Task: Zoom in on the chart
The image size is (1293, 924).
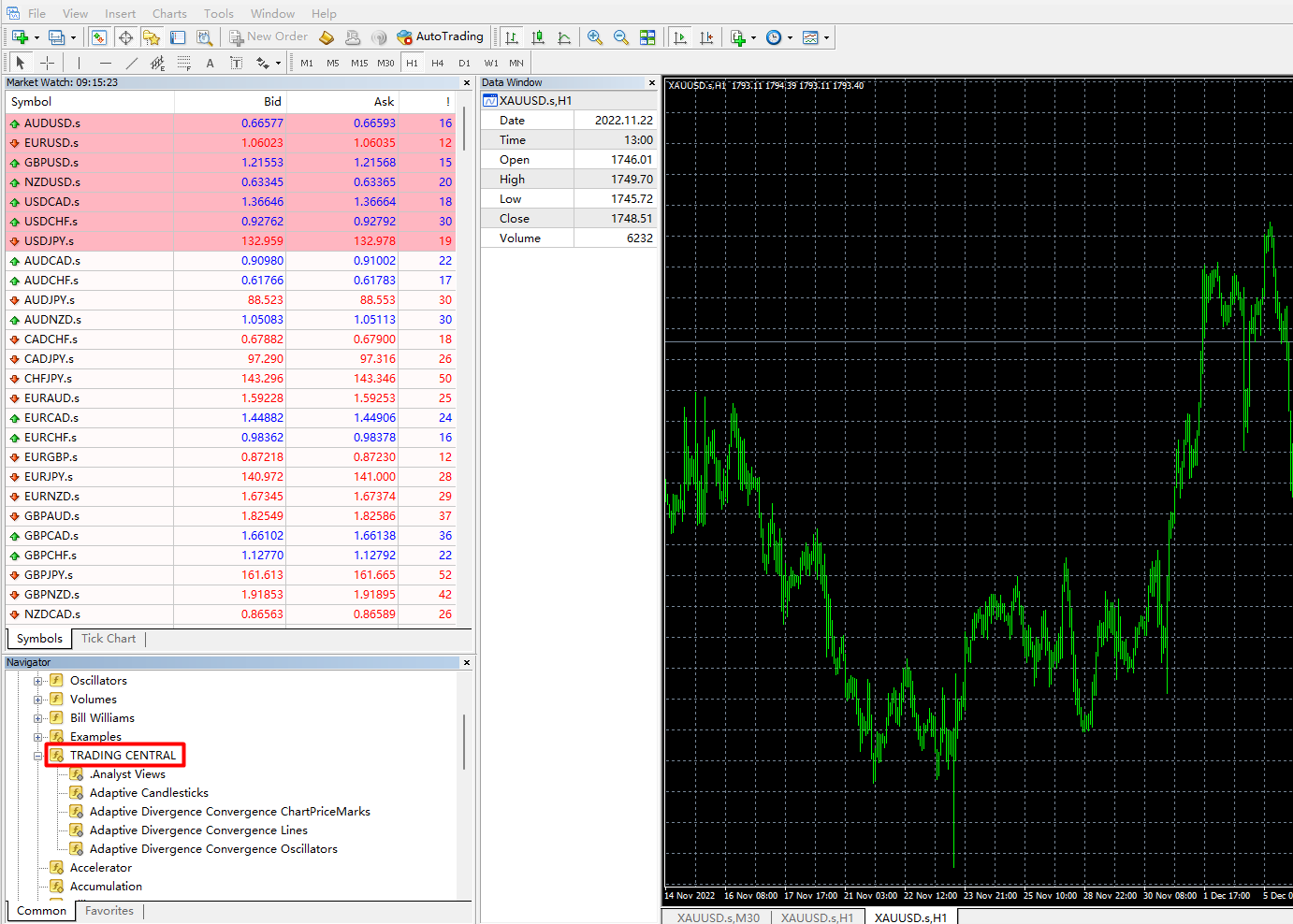Action: 594,37
